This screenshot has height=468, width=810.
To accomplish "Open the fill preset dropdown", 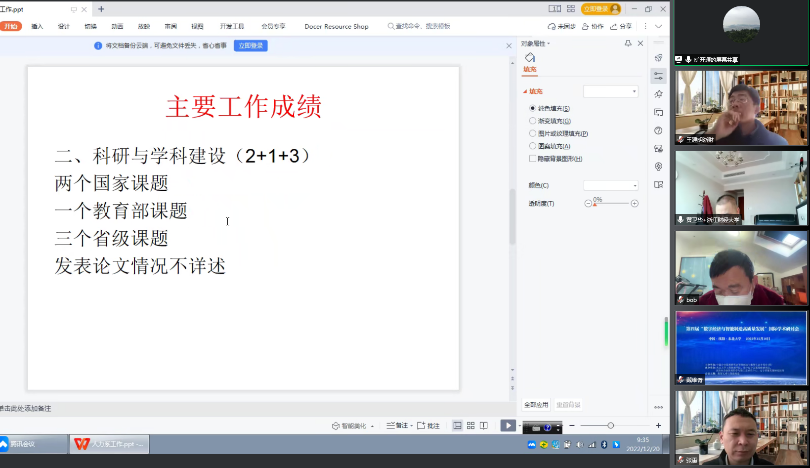I will (x=610, y=91).
